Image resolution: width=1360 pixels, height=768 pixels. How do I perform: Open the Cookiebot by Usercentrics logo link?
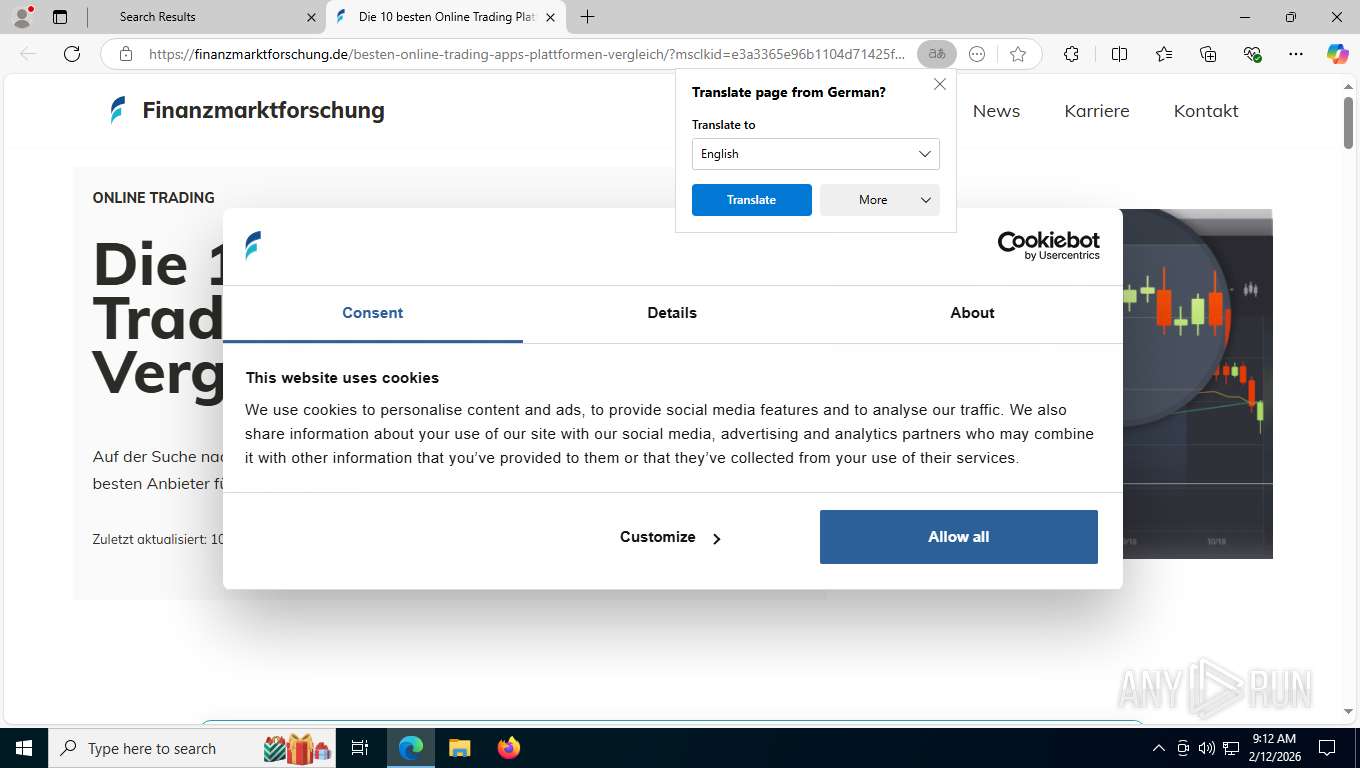point(1048,245)
